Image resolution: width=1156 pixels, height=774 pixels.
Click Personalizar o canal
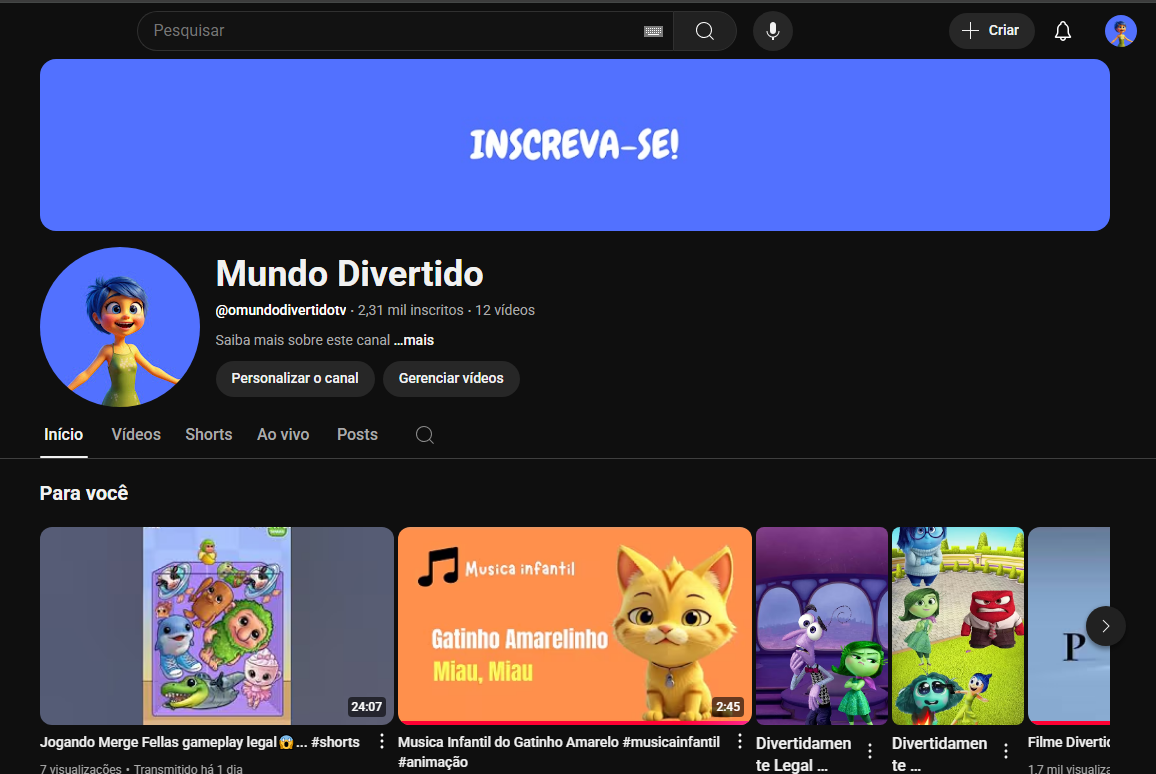click(x=295, y=378)
